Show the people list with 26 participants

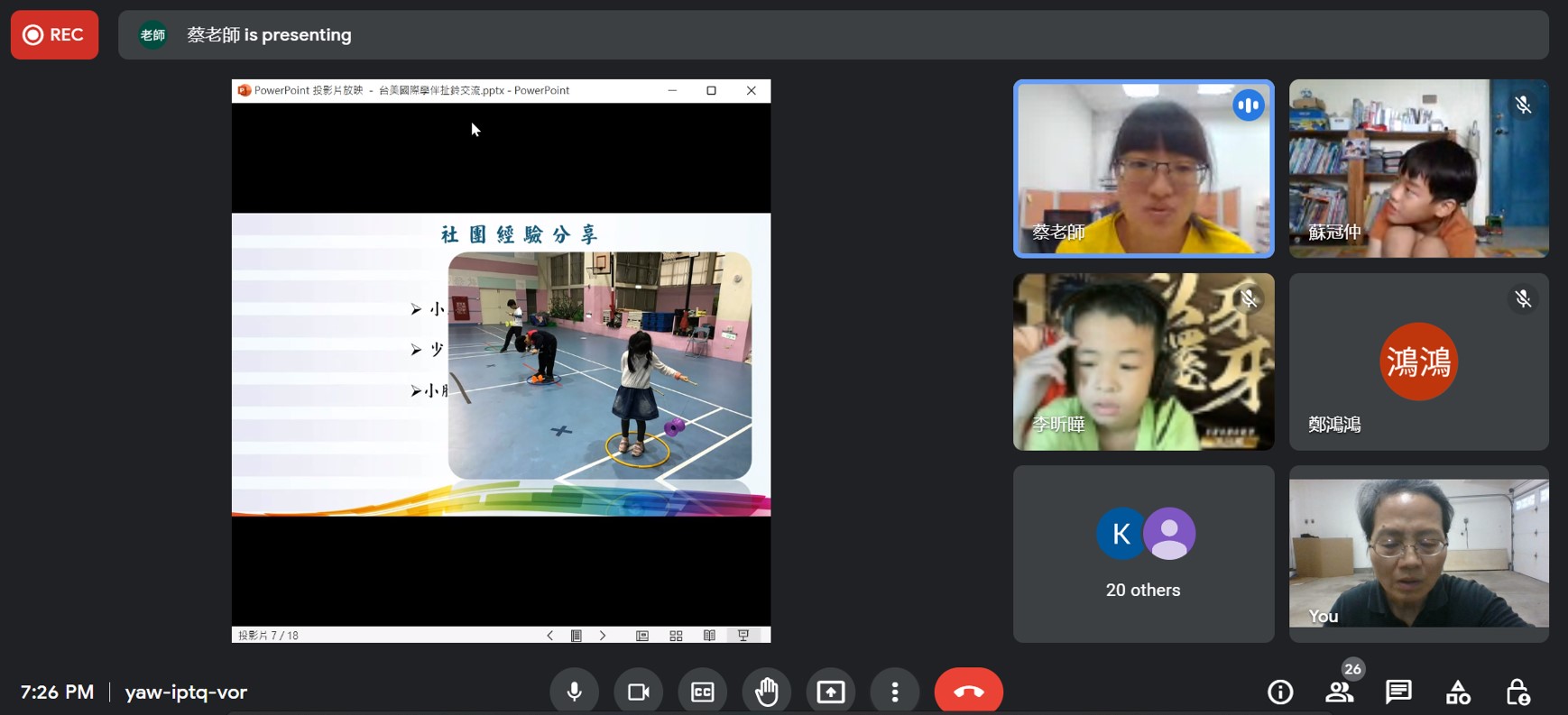[1339, 692]
